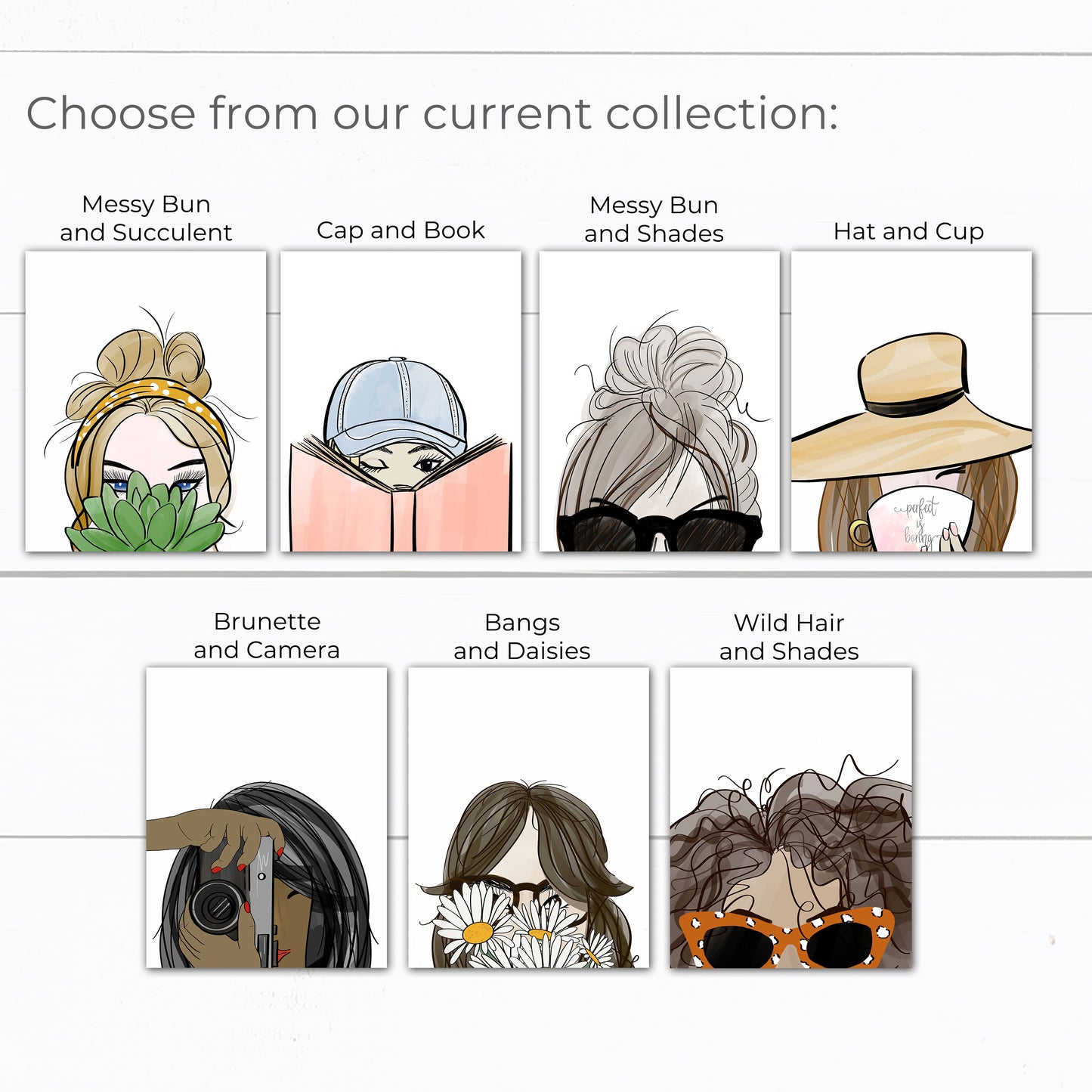Choose the Bangs and Daisies illustration
This screenshot has width=1092, height=1092.
pos(528,817)
